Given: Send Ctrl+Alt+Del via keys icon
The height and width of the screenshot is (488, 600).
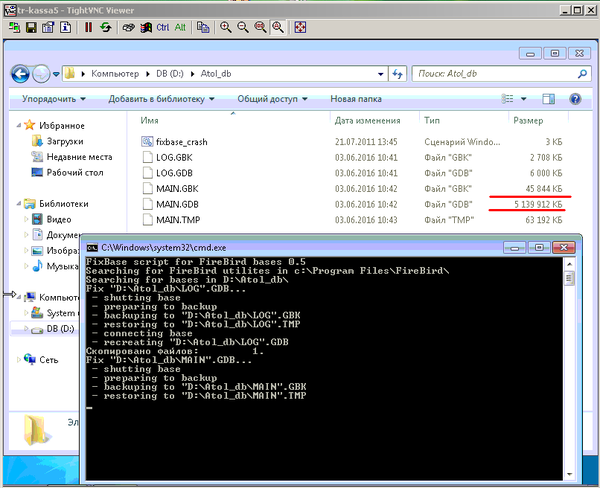Looking at the screenshot, I should point(129,27).
